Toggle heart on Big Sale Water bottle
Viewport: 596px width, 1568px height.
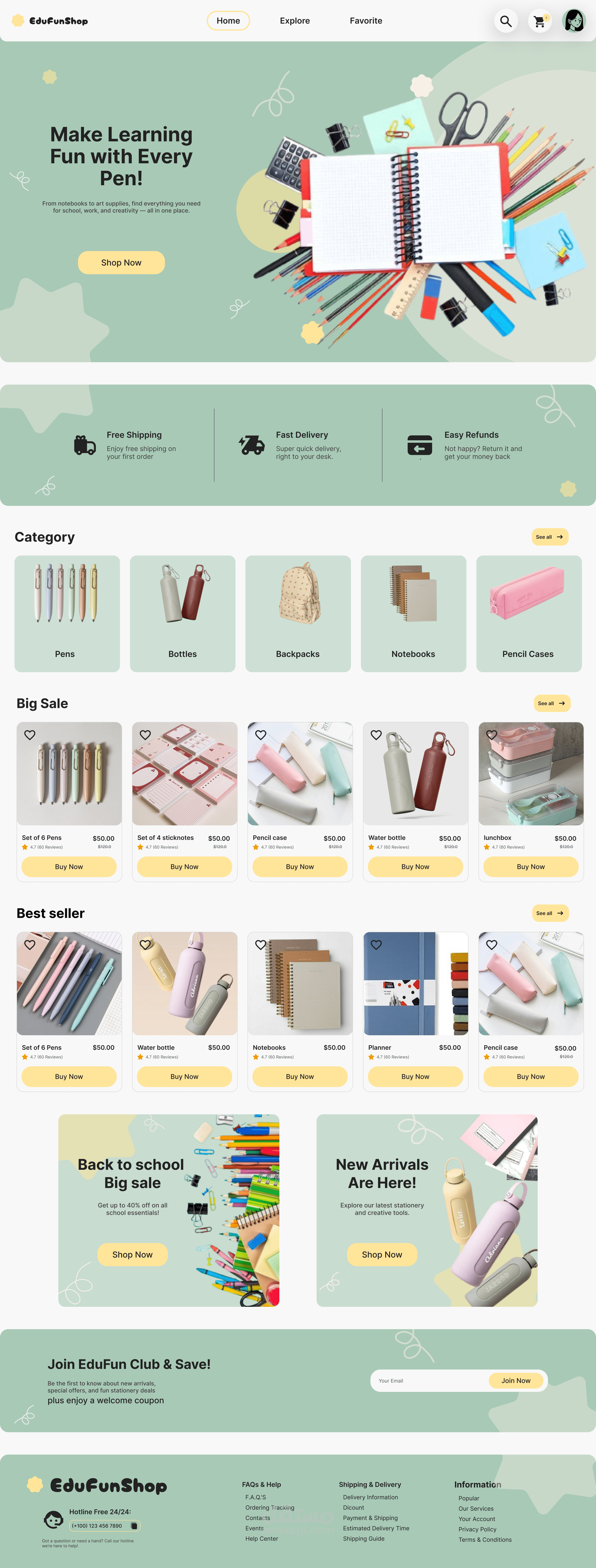coord(376,735)
